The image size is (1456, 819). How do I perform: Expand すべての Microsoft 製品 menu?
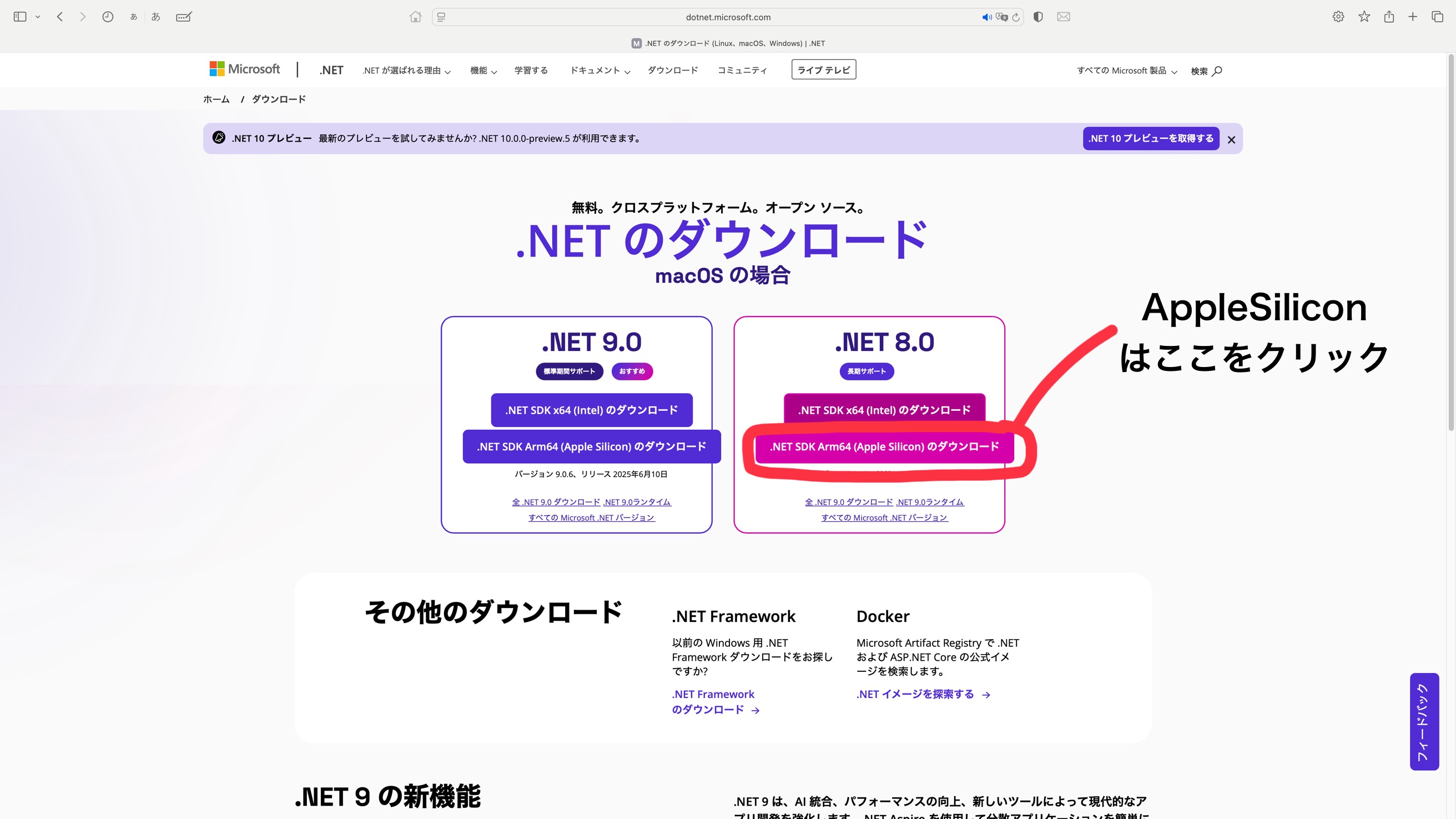click(x=1126, y=71)
